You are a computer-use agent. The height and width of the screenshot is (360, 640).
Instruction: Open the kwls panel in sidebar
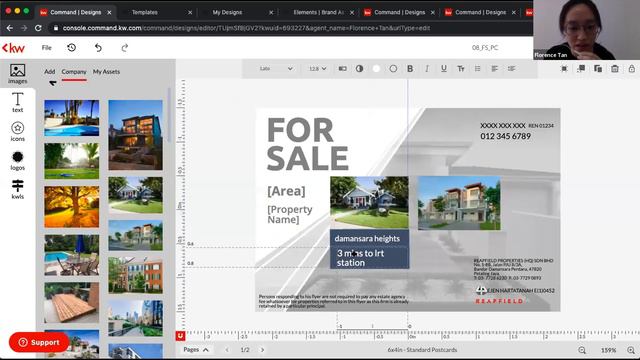pyautogui.click(x=18, y=189)
